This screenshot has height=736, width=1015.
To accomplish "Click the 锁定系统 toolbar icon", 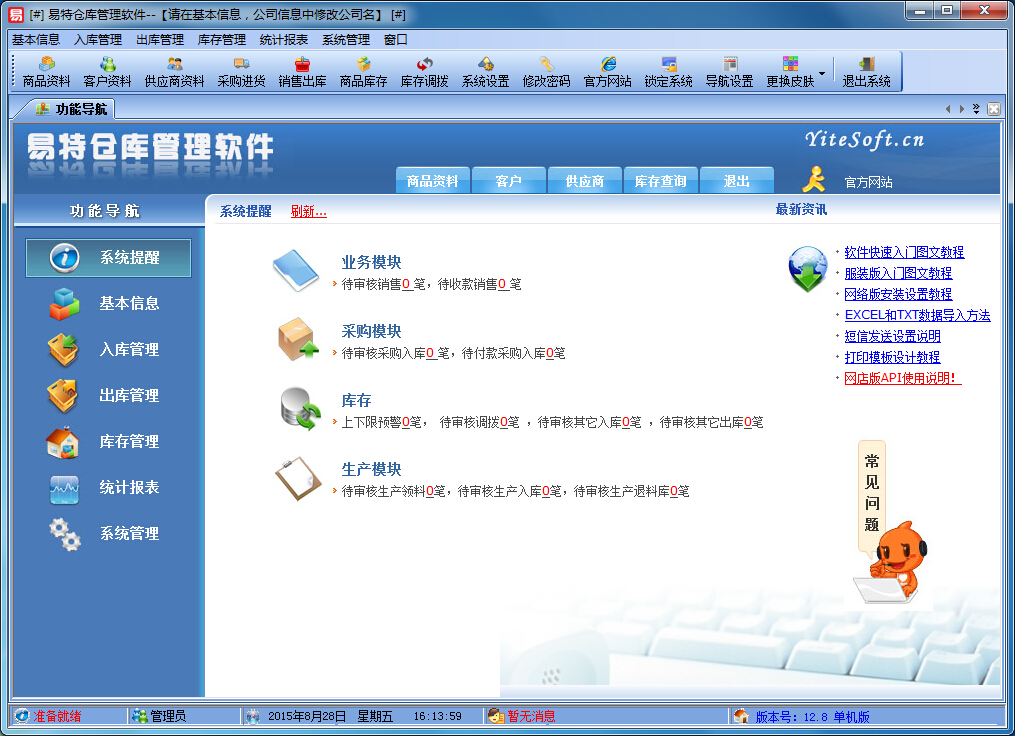I will (x=668, y=72).
